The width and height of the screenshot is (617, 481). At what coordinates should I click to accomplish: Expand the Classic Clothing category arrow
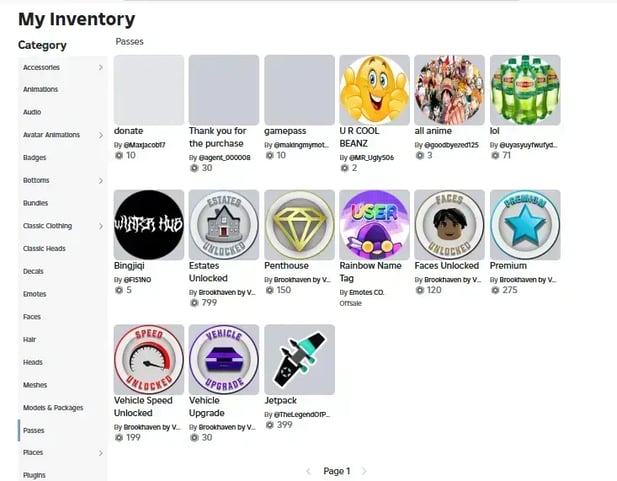pyautogui.click(x=101, y=226)
